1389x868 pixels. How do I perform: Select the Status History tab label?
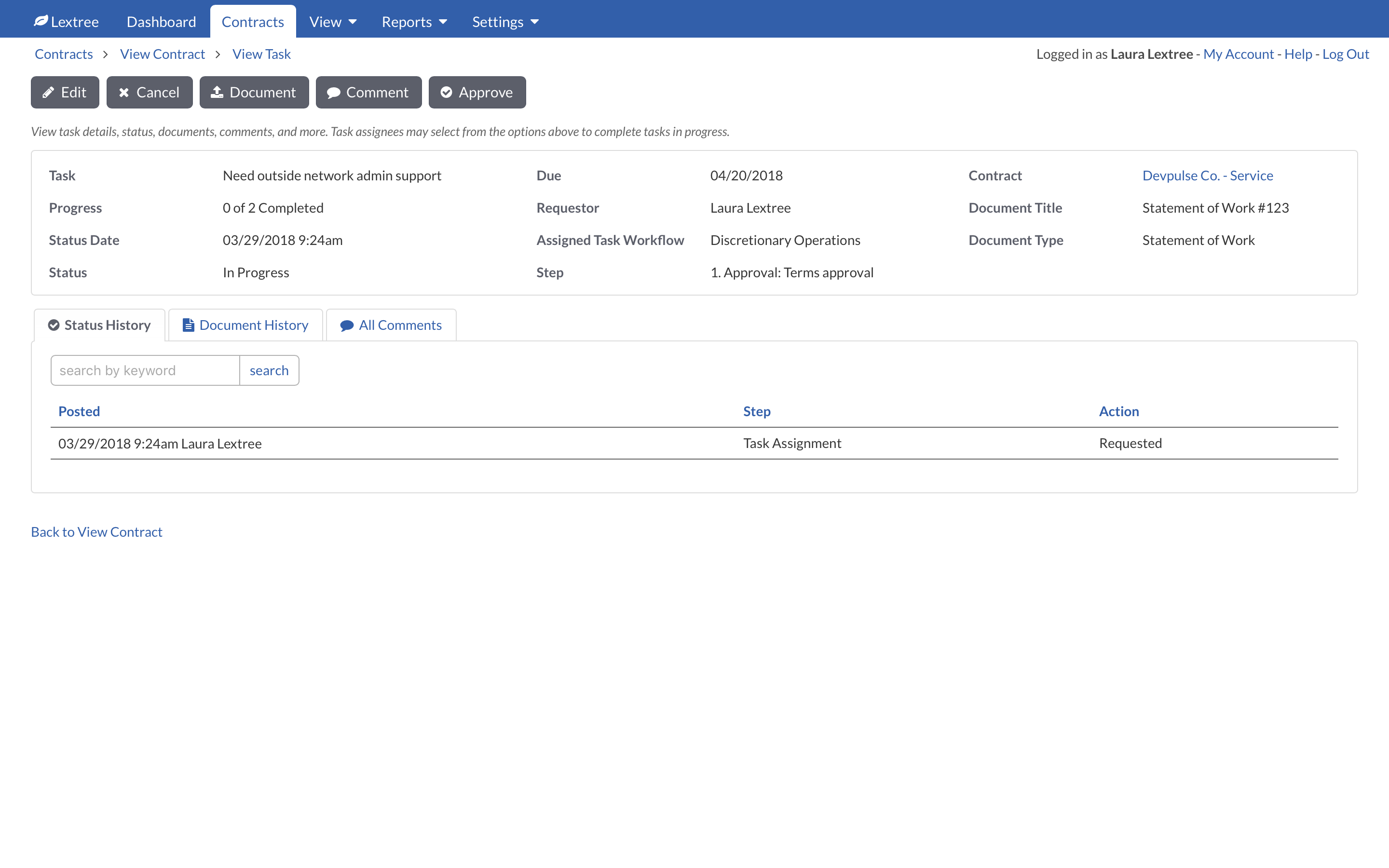(108, 325)
